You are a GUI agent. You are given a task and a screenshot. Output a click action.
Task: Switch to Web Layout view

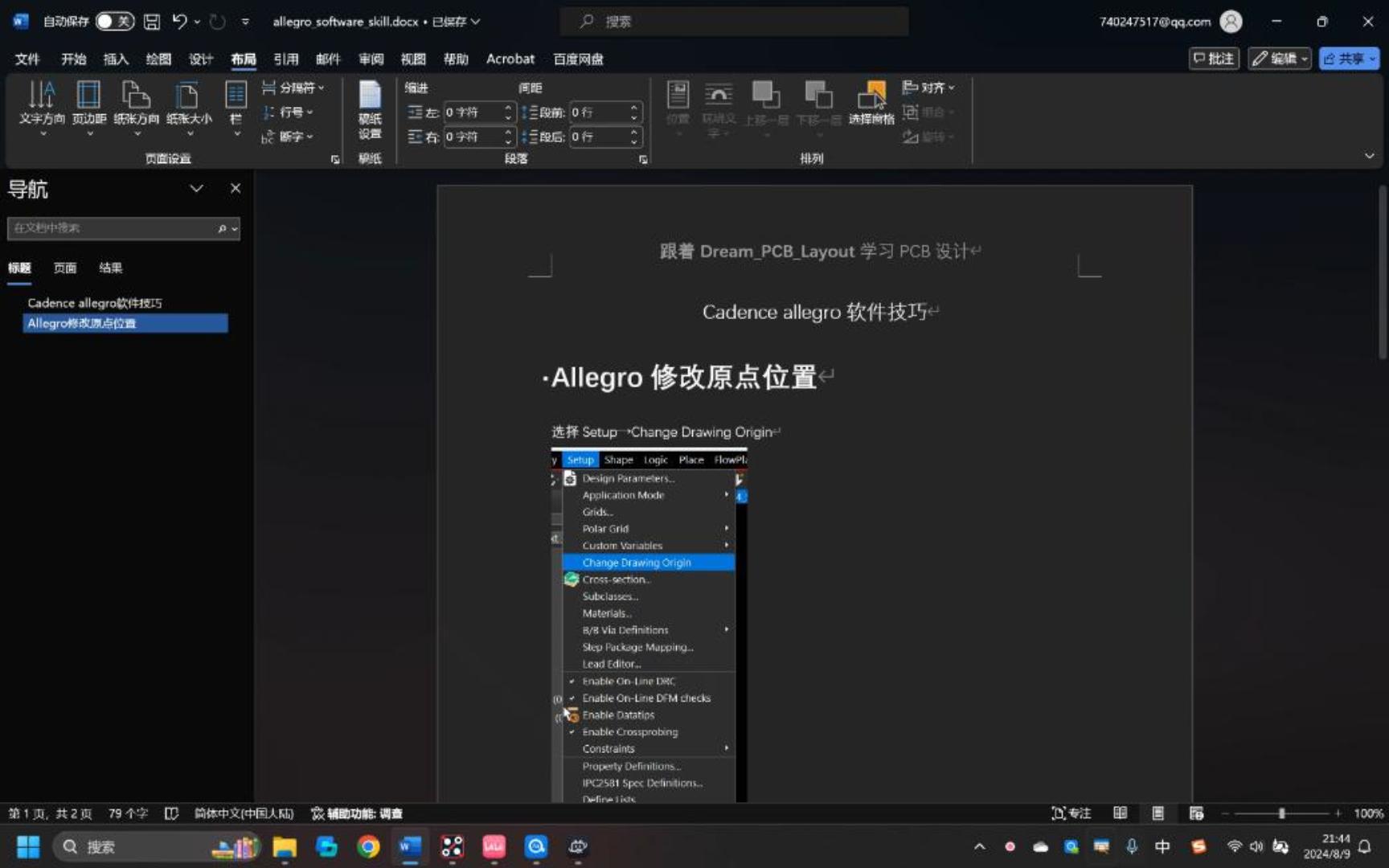coord(1196,813)
